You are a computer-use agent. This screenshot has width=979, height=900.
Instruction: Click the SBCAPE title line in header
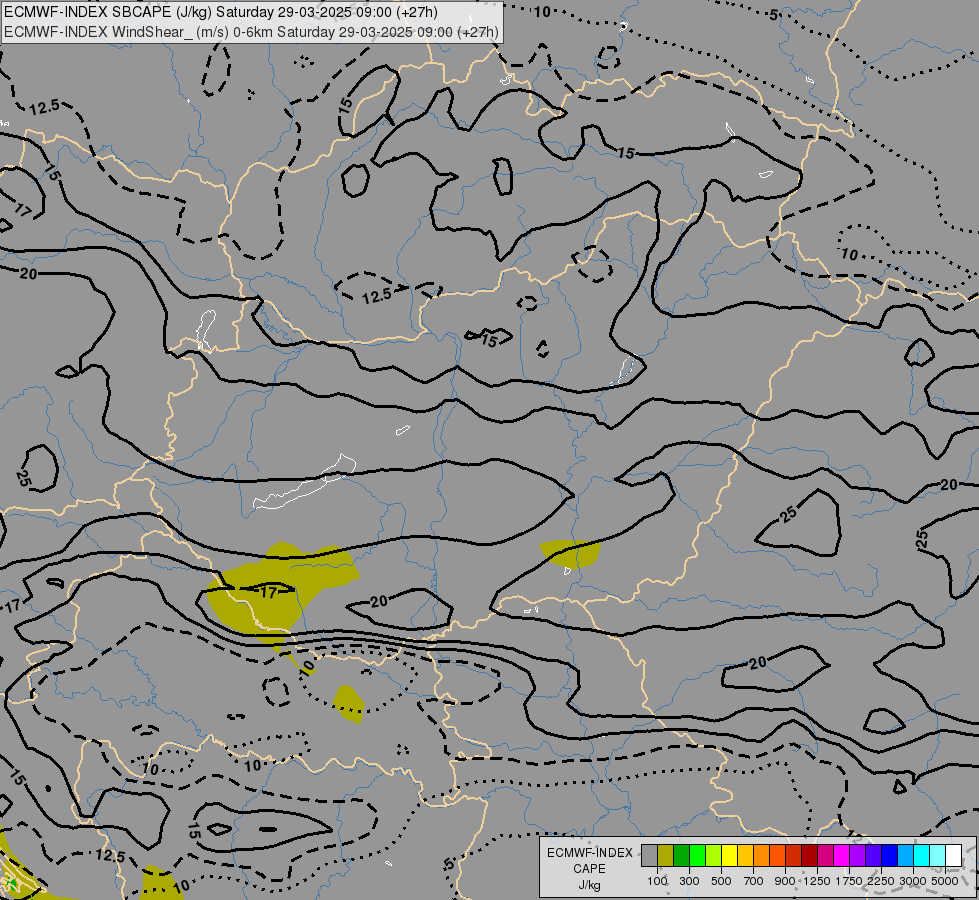tap(221, 12)
